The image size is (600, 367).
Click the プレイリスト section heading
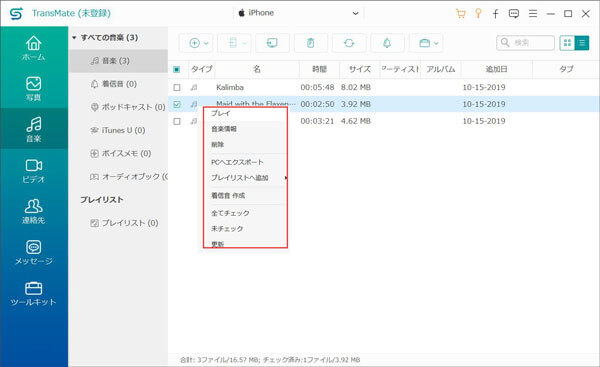[102, 200]
